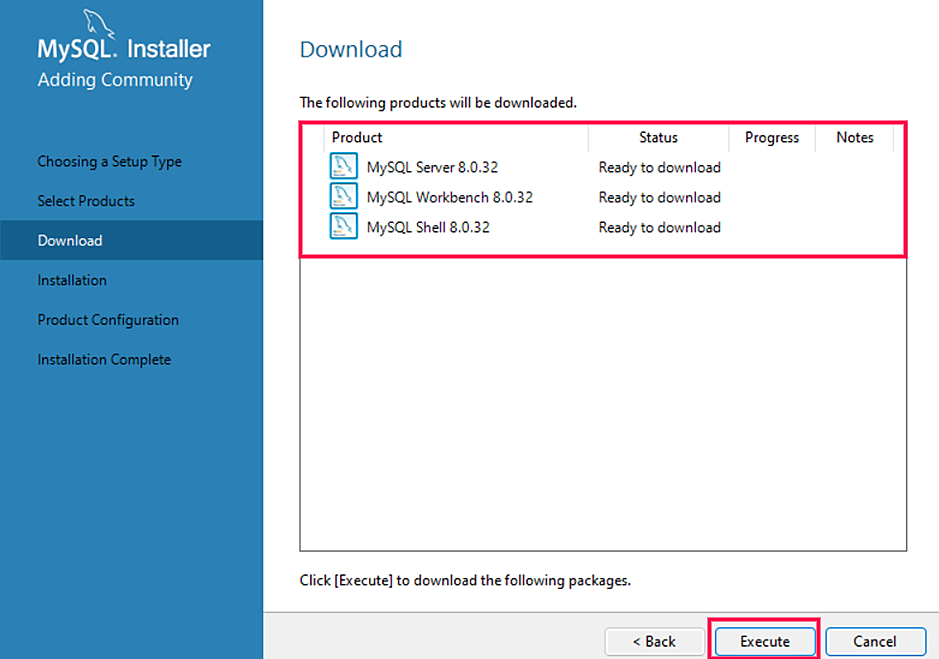This screenshot has width=939, height=659.
Task: Select the MySQL Server 8.0.32 row
Action: (x=603, y=167)
